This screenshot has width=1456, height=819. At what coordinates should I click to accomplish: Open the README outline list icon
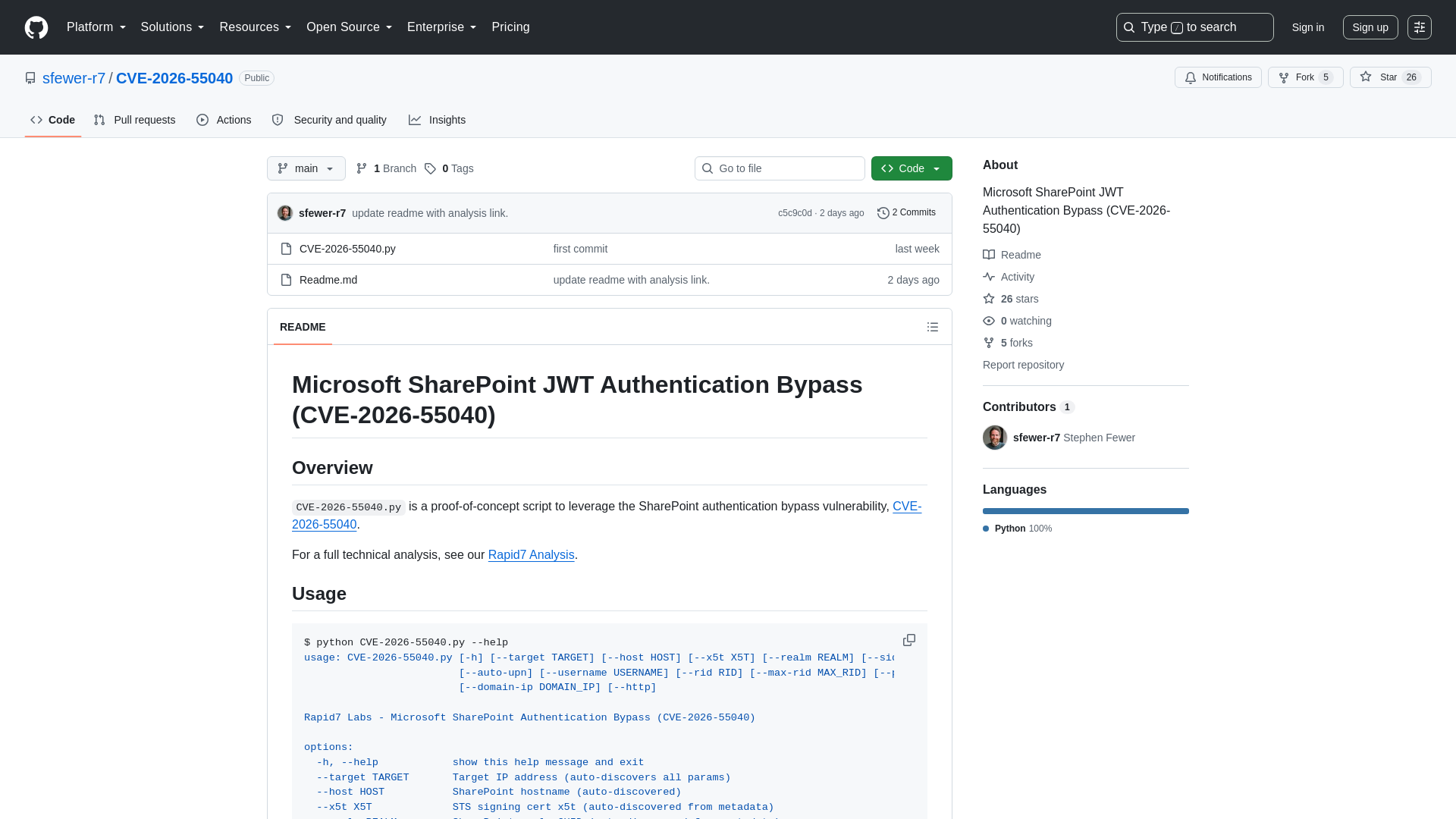click(933, 327)
